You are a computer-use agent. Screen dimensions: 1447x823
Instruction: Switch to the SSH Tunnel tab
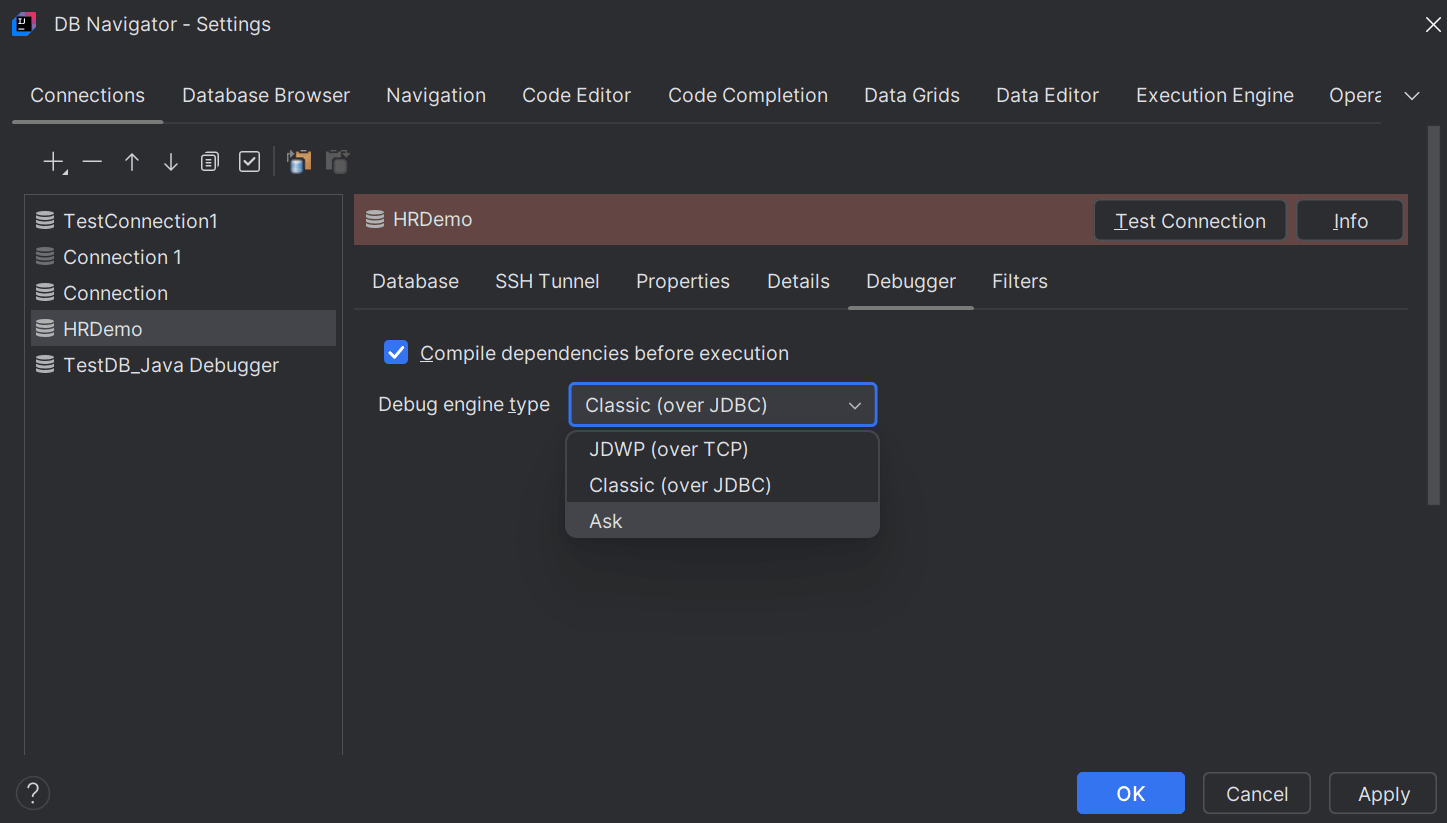pos(547,281)
